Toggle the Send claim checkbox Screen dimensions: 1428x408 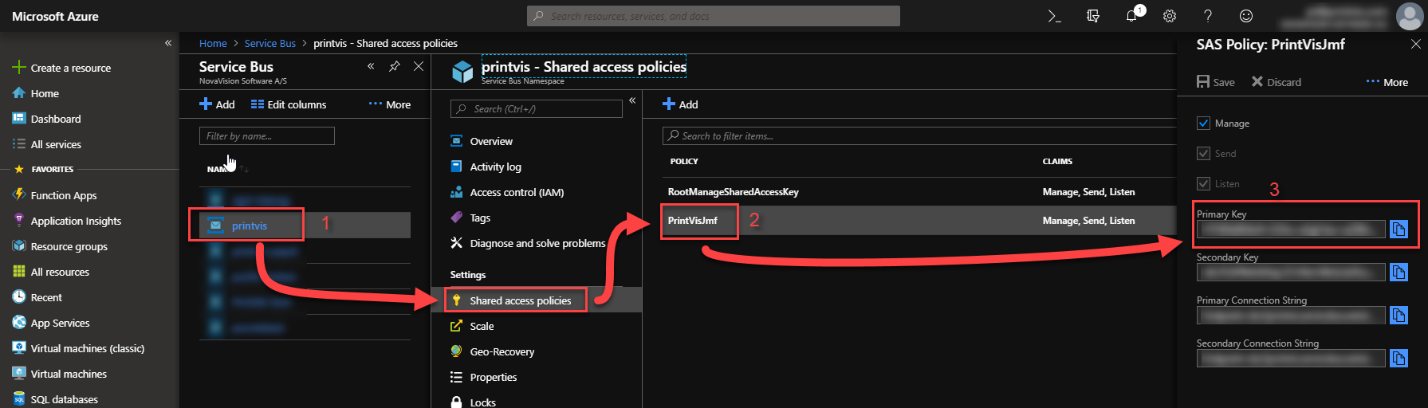(1204, 154)
